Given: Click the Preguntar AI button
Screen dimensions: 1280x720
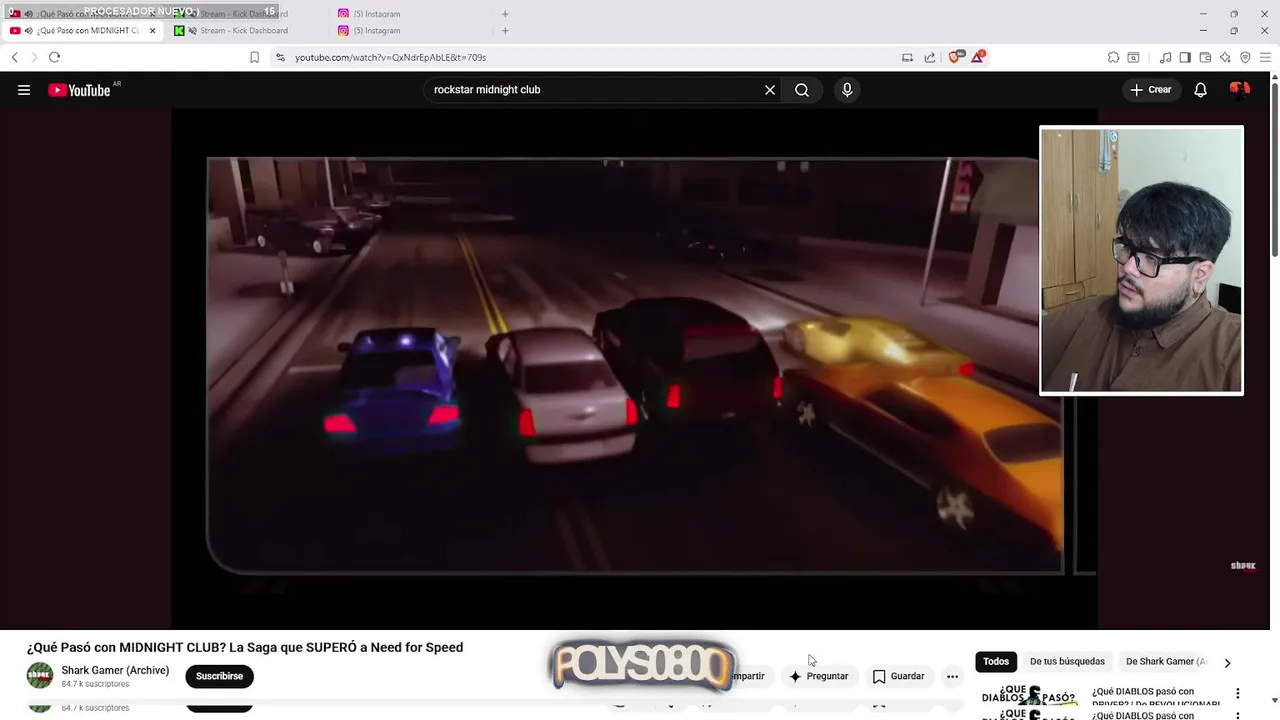Looking at the screenshot, I should point(818,676).
